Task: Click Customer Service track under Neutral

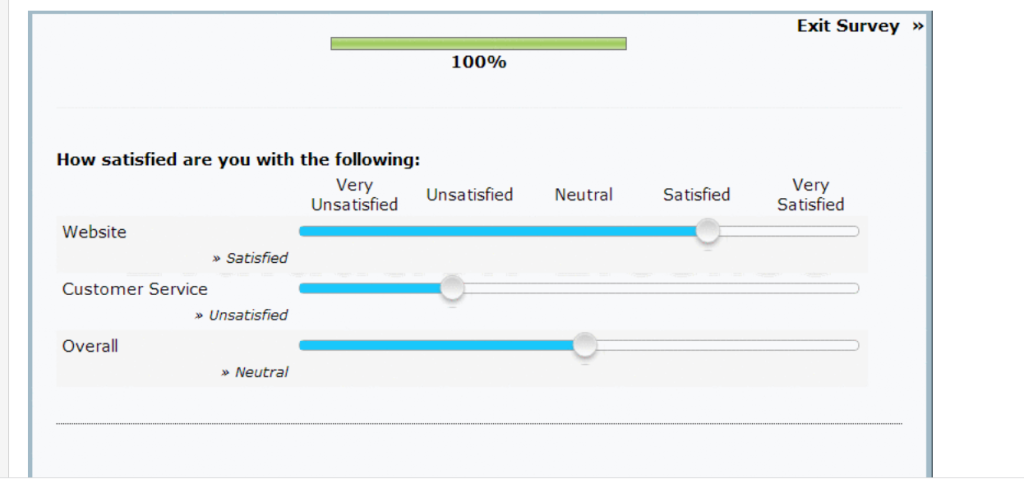Action: [x=584, y=288]
